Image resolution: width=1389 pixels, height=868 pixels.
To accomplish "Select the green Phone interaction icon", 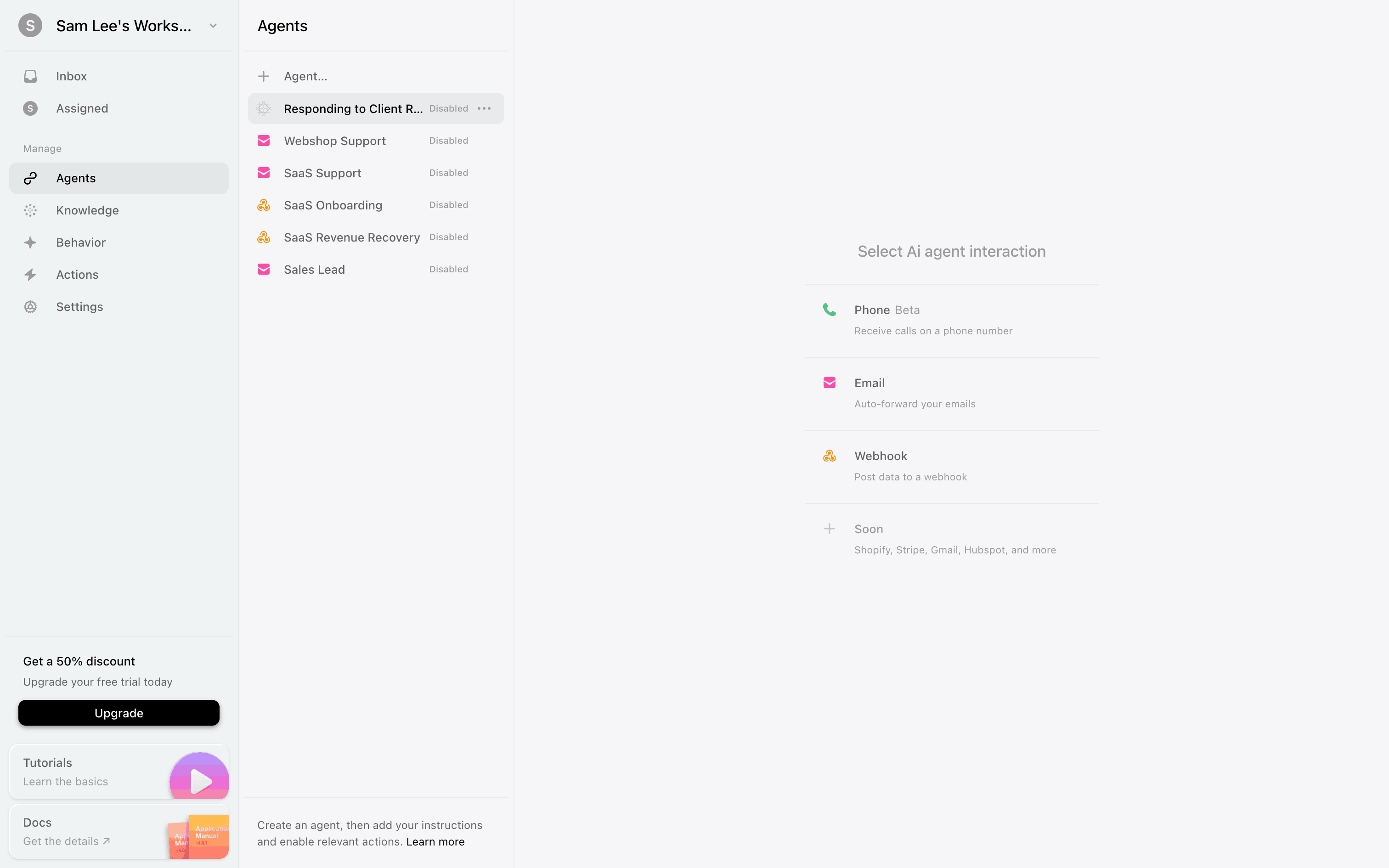I will [830, 310].
